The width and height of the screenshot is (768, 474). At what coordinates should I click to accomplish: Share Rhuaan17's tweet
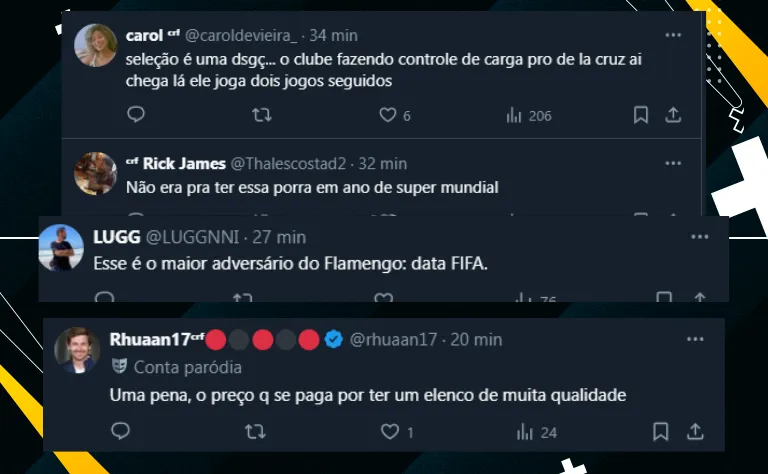695,431
